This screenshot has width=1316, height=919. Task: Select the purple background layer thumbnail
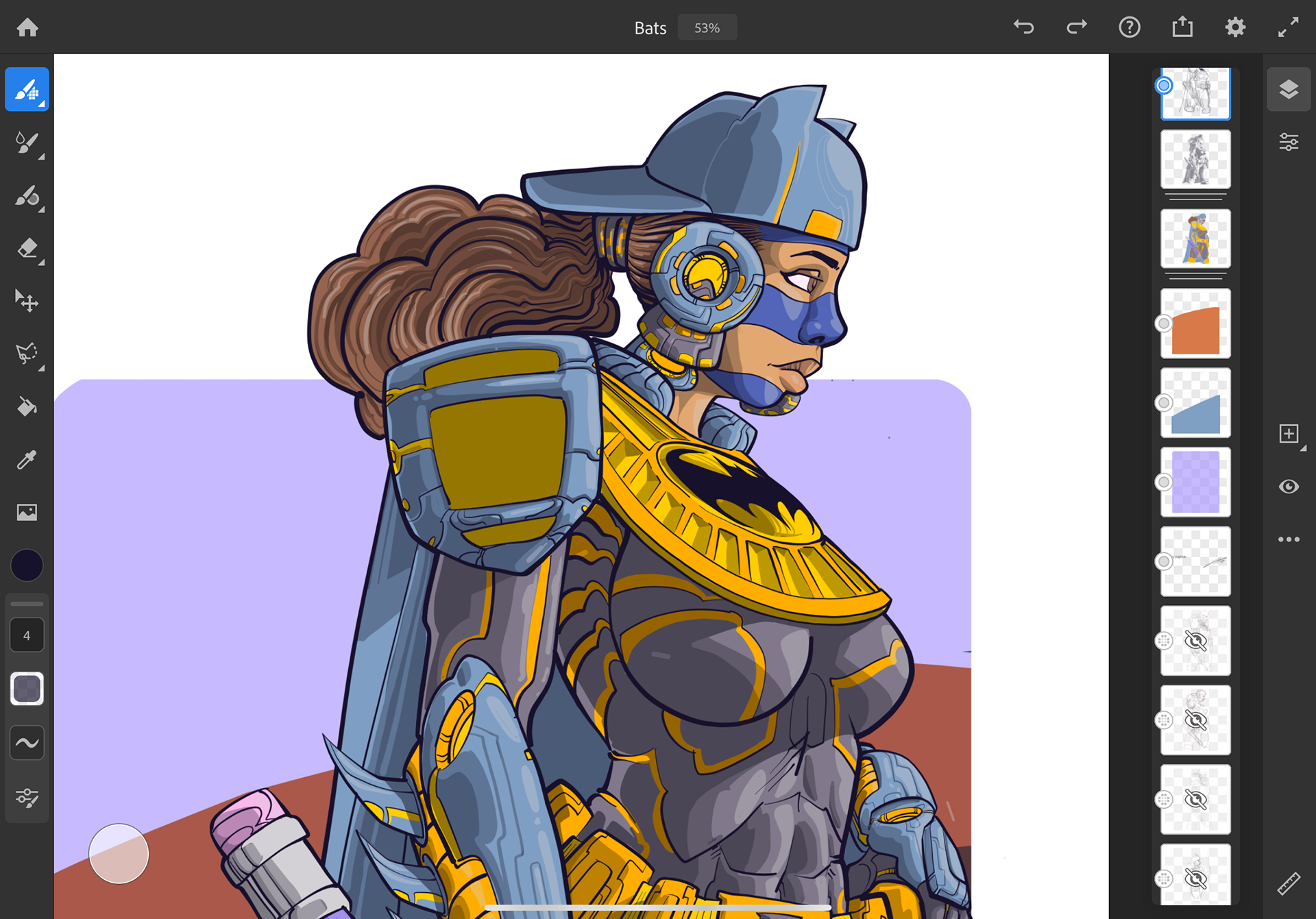tap(1195, 482)
